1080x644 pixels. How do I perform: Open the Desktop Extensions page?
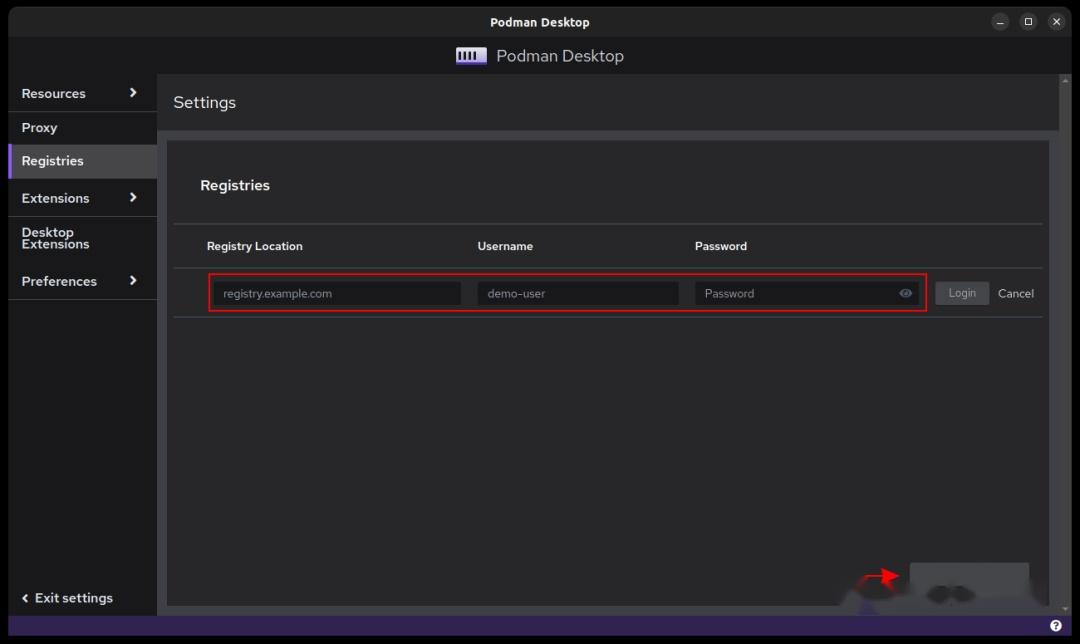click(55, 238)
